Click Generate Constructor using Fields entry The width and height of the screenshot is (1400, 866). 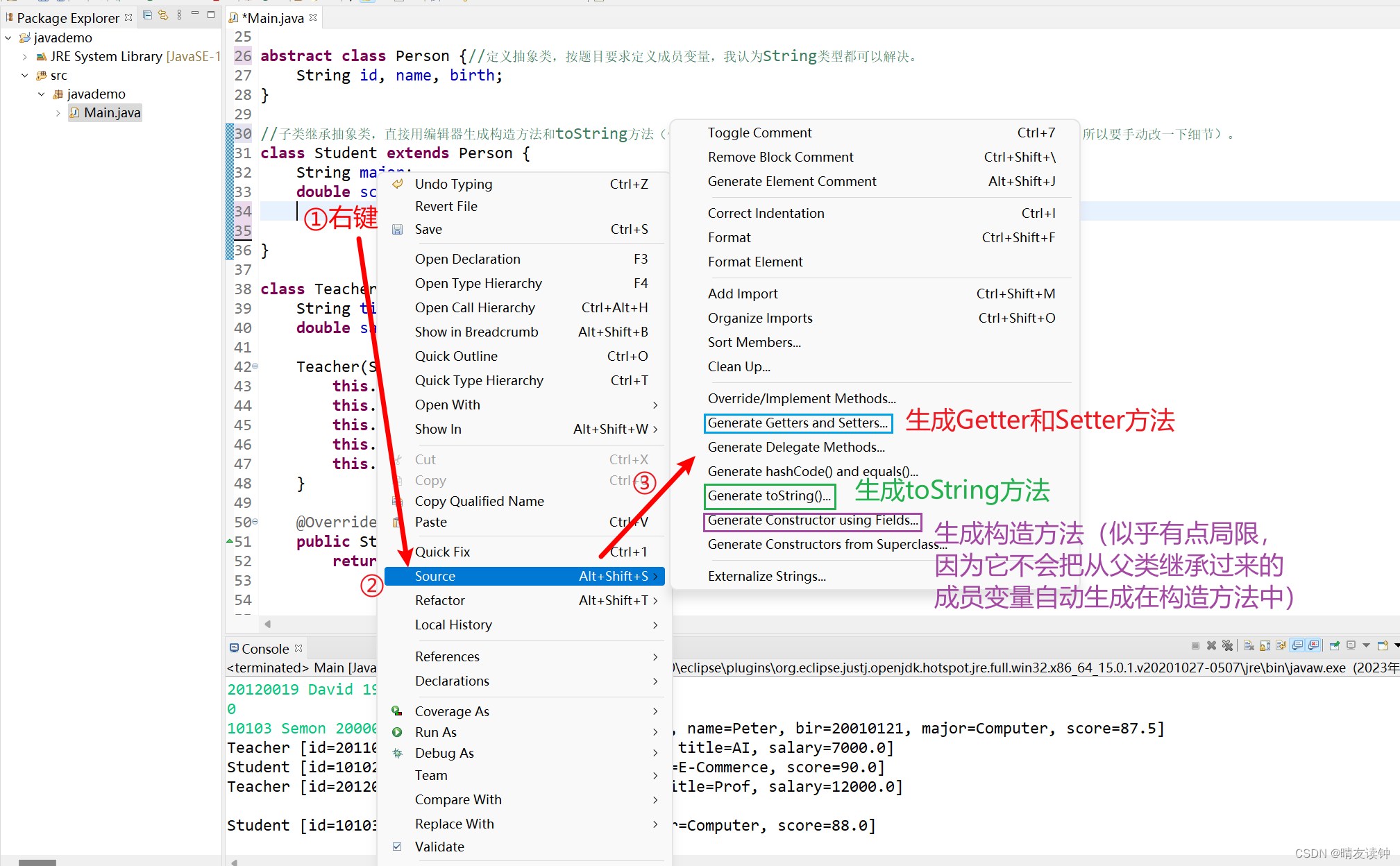click(x=812, y=520)
